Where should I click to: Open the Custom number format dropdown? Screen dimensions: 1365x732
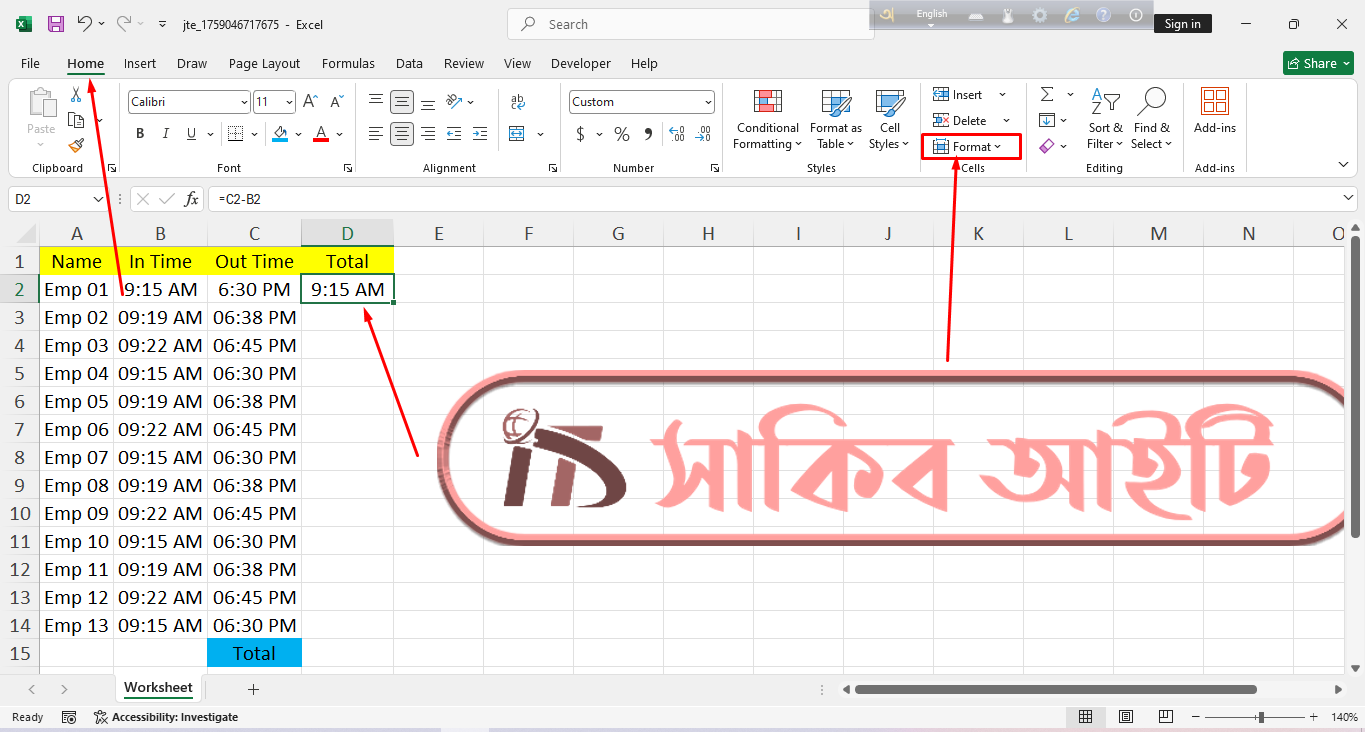tap(708, 102)
